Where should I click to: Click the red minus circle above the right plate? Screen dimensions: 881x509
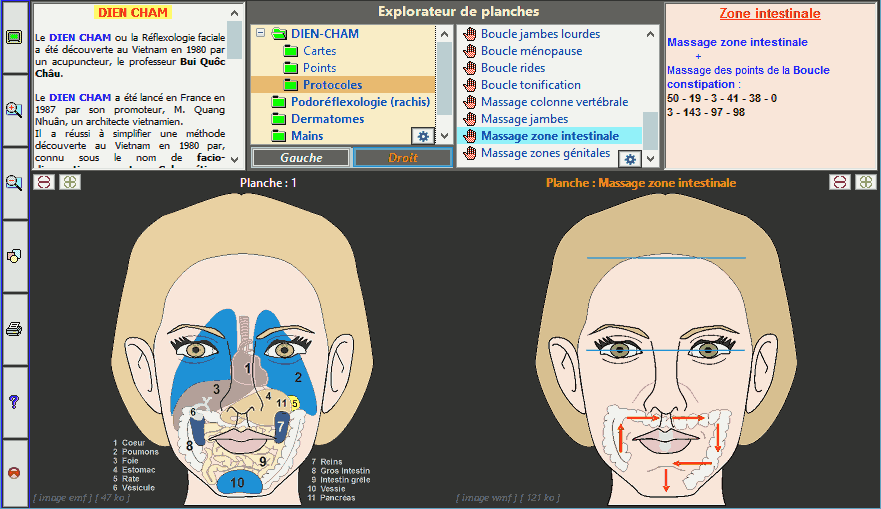click(839, 182)
